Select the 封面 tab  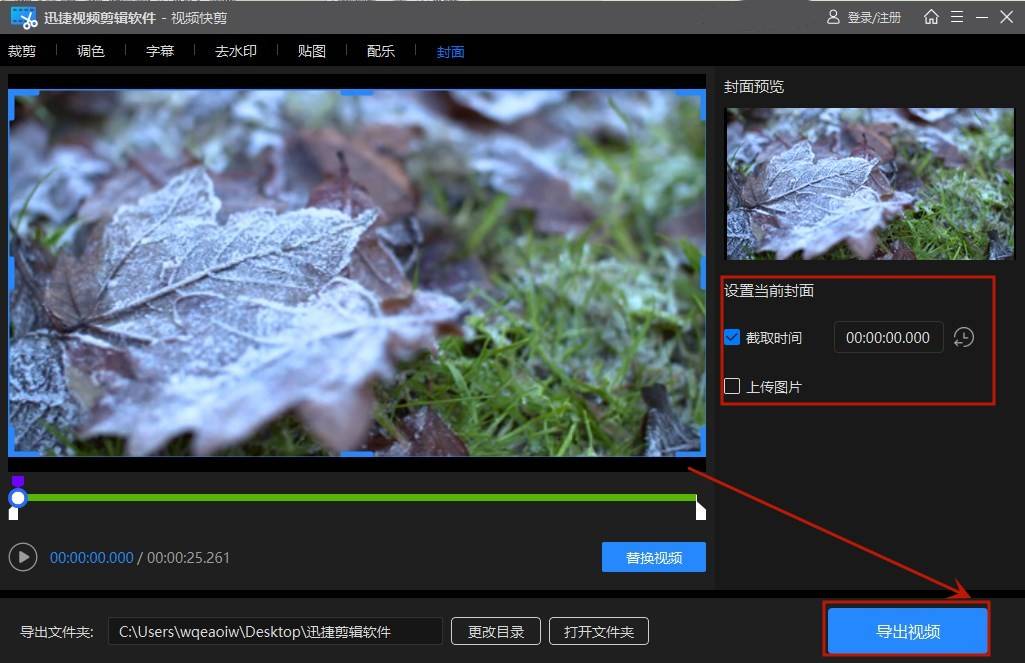(450, 52)
